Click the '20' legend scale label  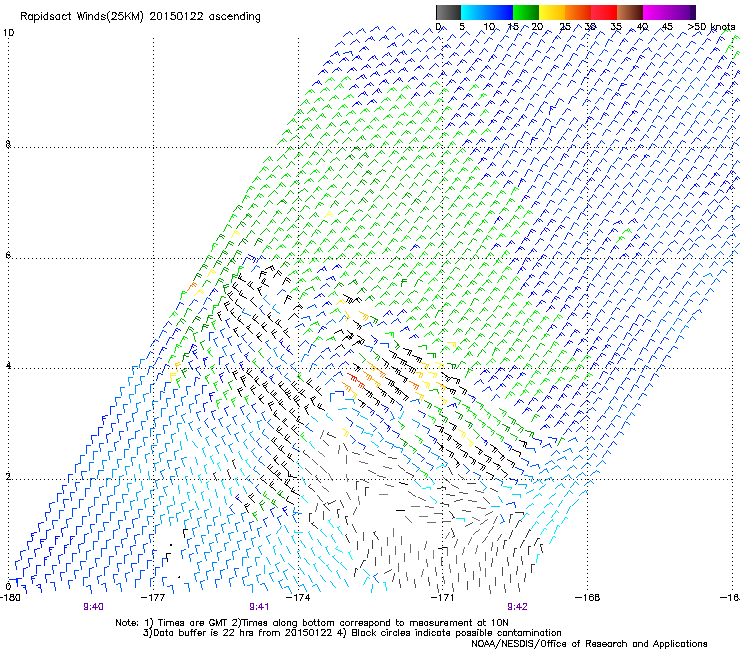(537, 27)
